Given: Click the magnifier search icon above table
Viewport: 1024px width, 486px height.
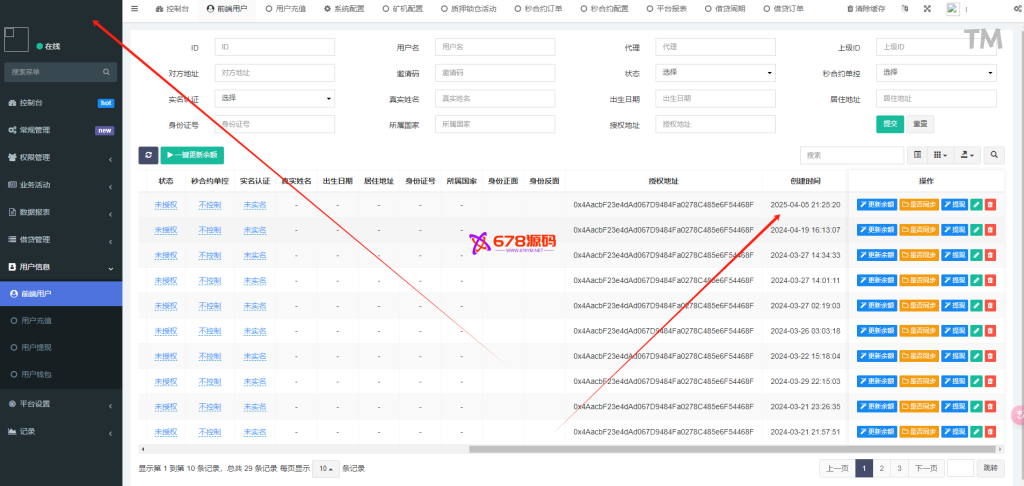Looking at the screenshot, I should pos(994,155).
